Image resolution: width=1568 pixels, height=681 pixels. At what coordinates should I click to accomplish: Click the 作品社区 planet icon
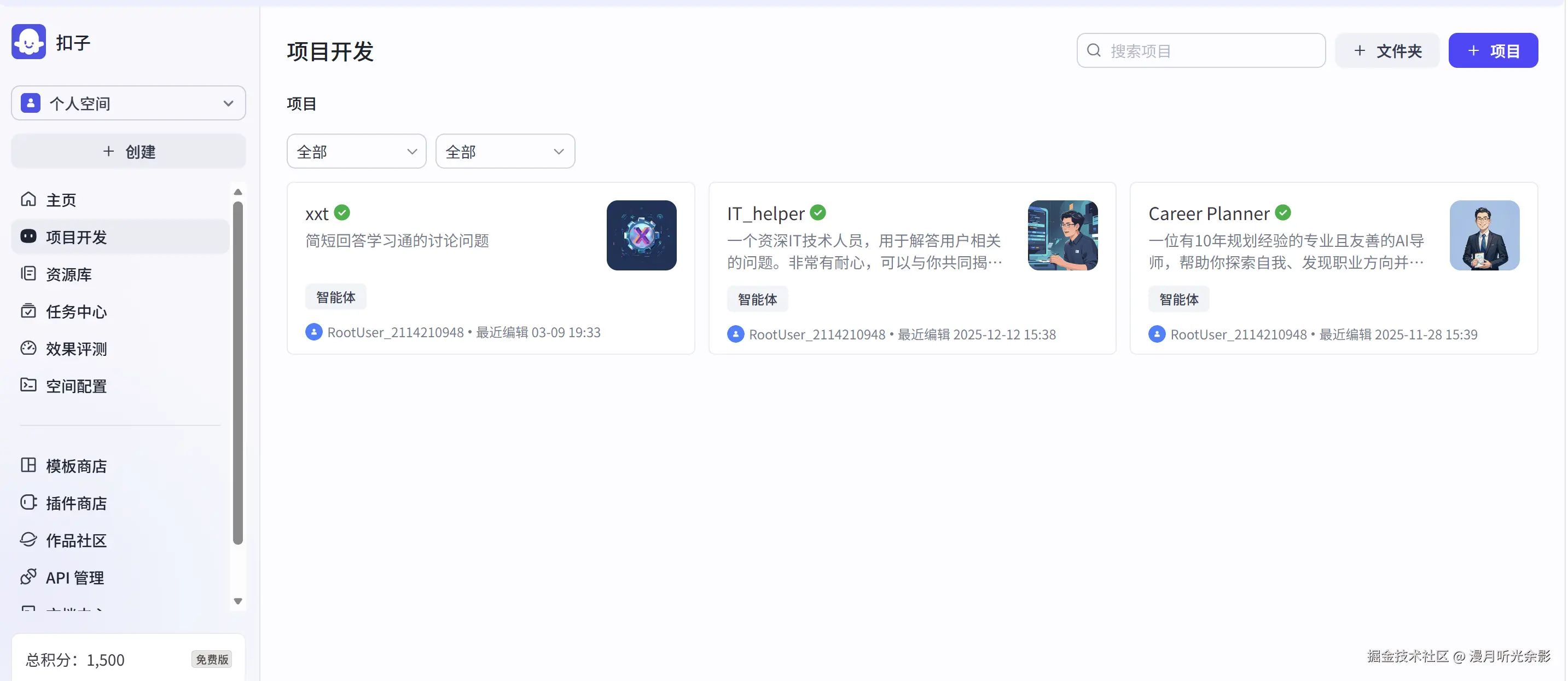click(x=28, y=540)
